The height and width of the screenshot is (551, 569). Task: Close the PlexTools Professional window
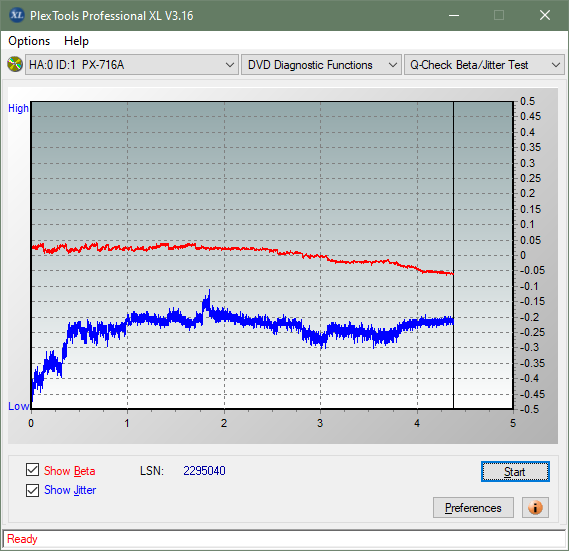(x=544, y=15)
